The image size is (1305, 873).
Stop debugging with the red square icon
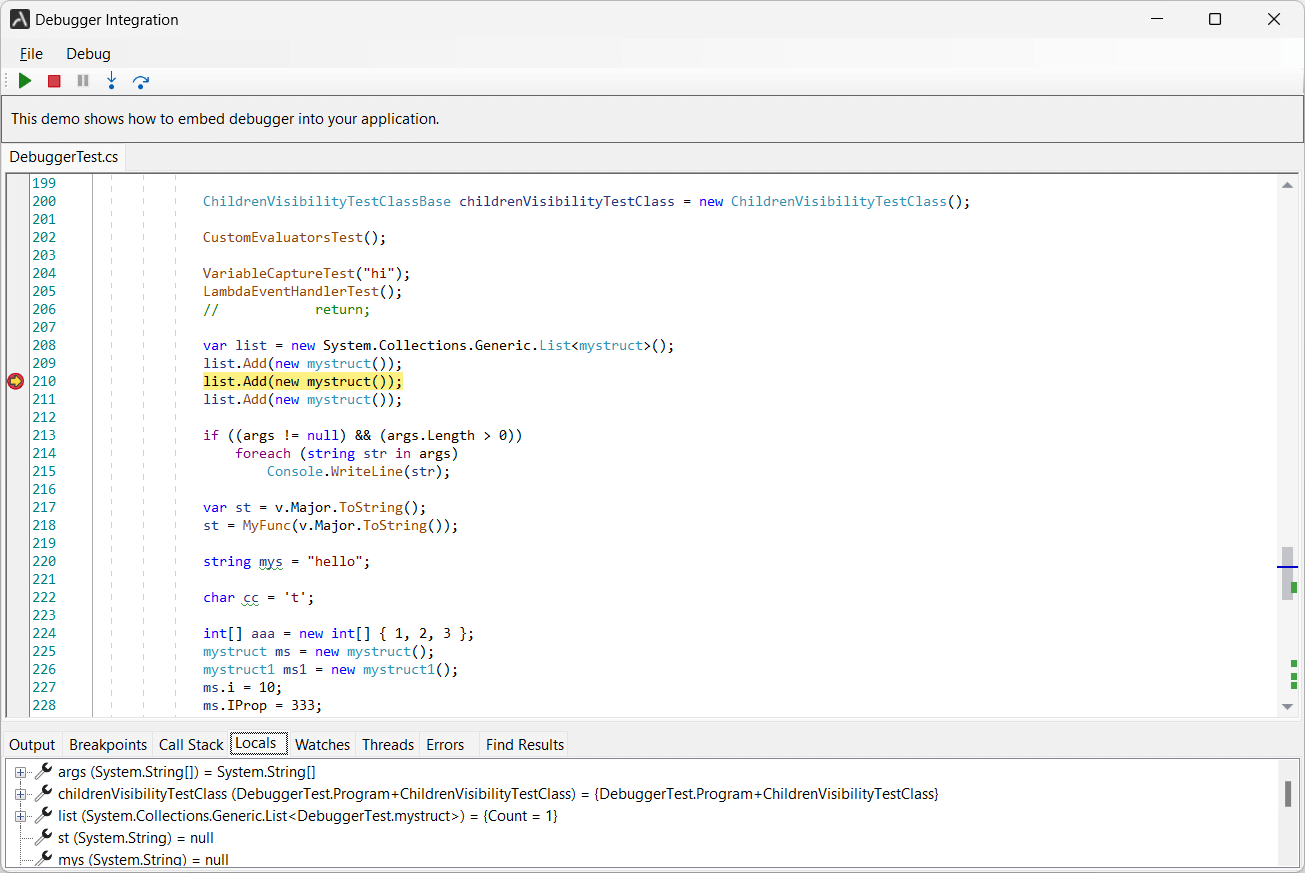pos(54,81)
